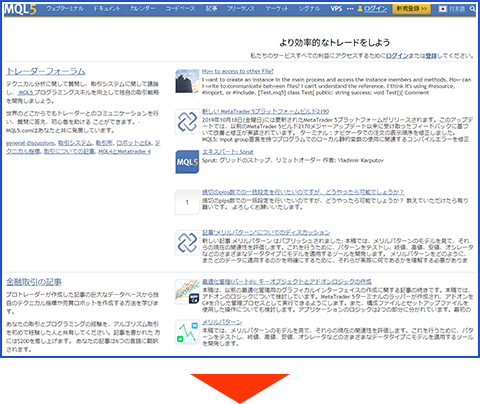Screen dimensions: 480x404
Task: Open 'How to access to other File?' topic
Action: tap(238, 71)
